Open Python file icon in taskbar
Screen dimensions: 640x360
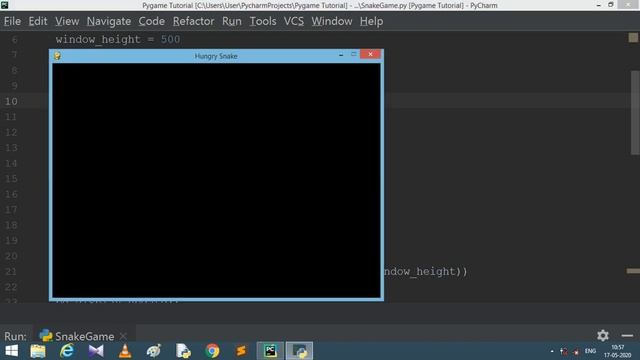(183, 351)
